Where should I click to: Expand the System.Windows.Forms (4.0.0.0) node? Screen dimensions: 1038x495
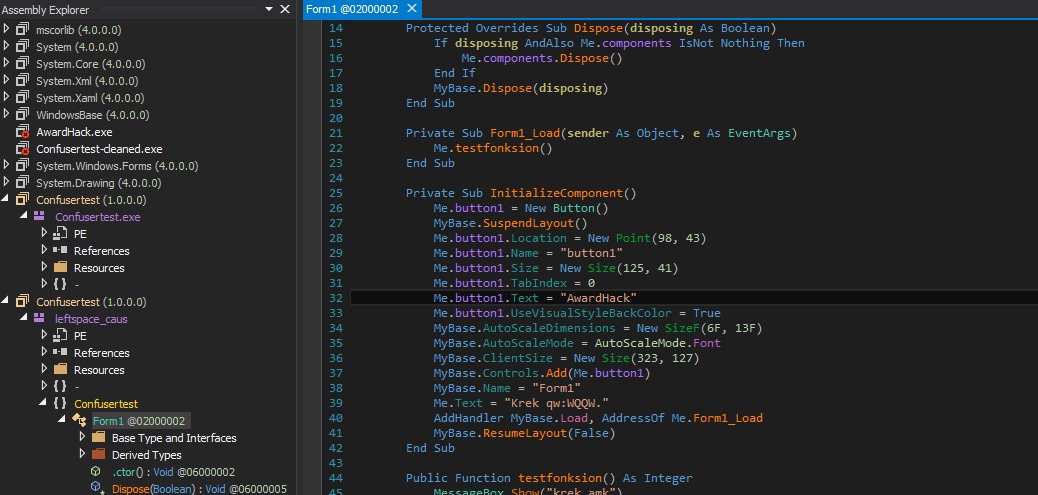click(x=7, y=165)
